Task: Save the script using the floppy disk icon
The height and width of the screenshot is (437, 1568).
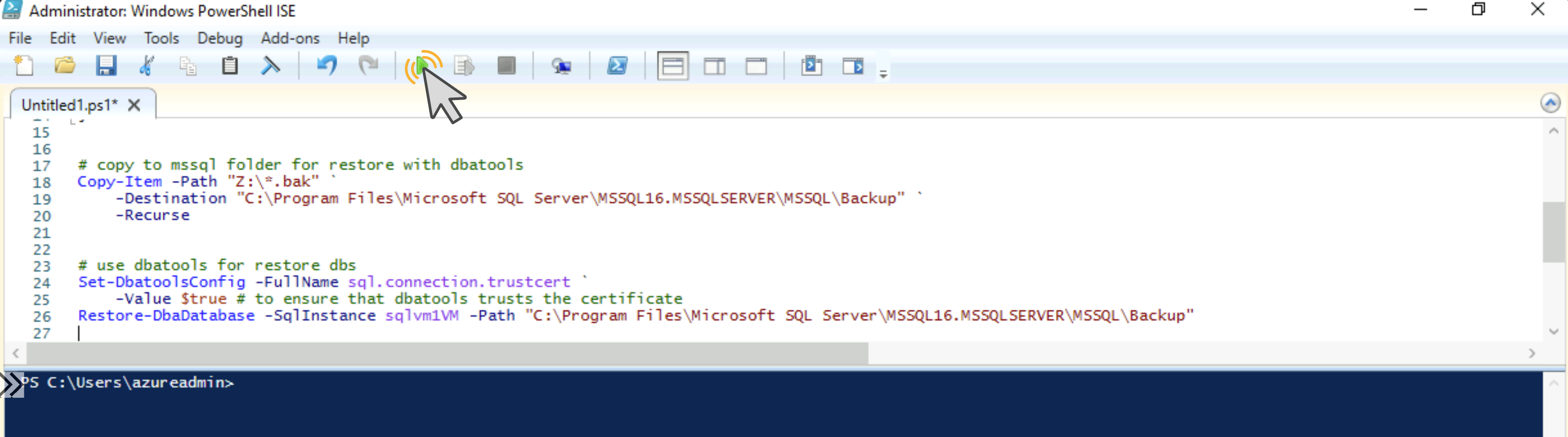Action: [x=106, y=65]
